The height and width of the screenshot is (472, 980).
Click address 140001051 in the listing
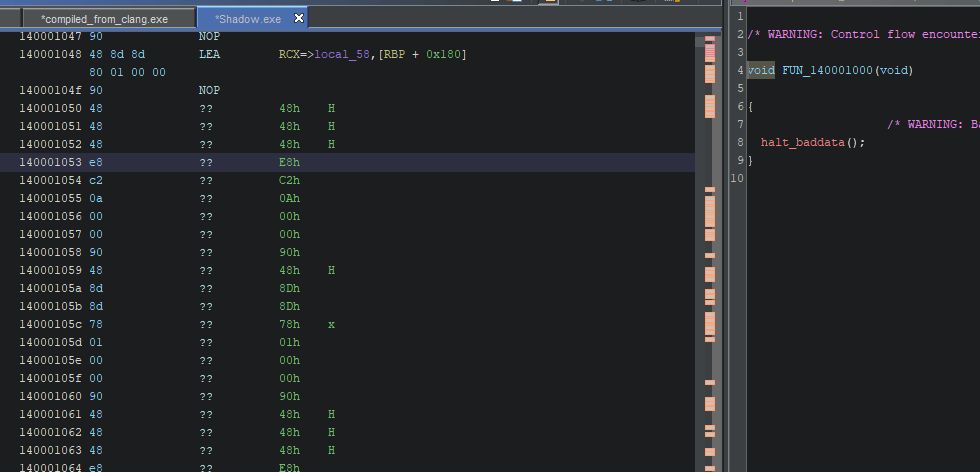coord(51,126)
